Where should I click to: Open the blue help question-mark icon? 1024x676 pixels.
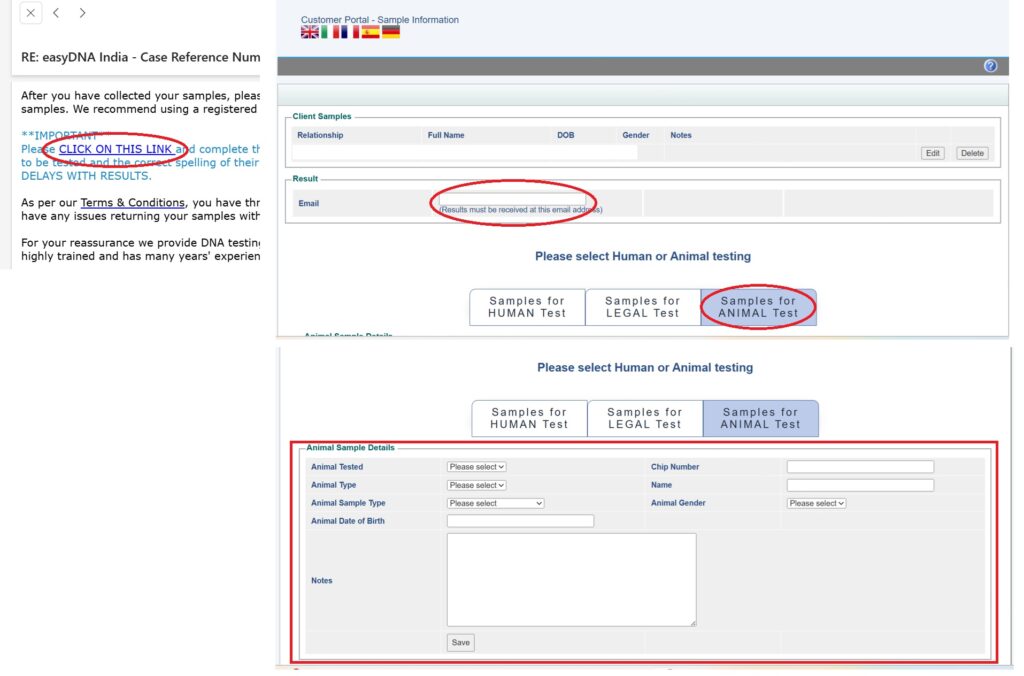[990, 66]
